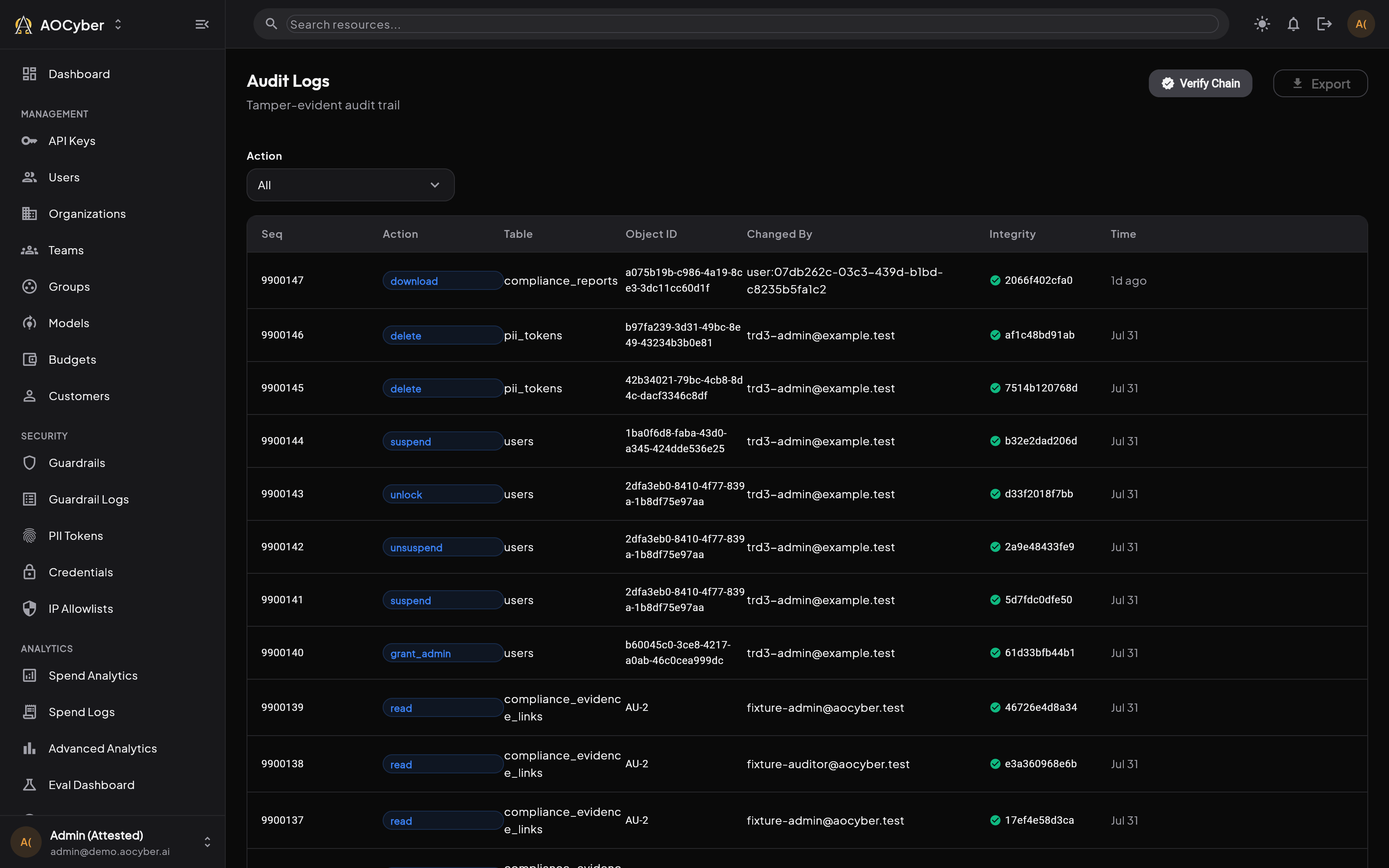Select sequence number 9900139
This screenshot has height=868, width=1389.
[x=283, y=707]
